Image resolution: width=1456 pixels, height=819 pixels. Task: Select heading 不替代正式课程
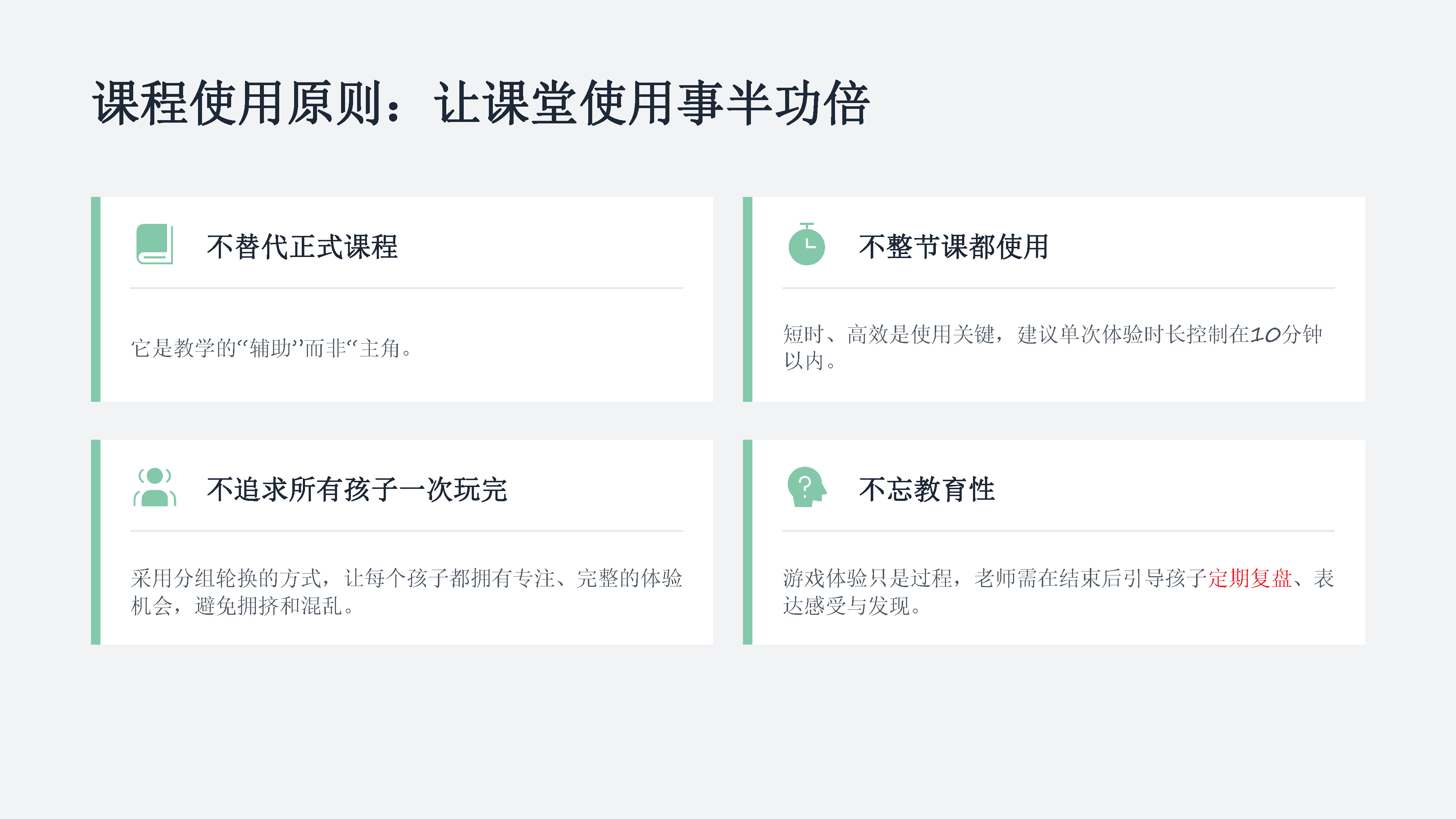(302, 247)
